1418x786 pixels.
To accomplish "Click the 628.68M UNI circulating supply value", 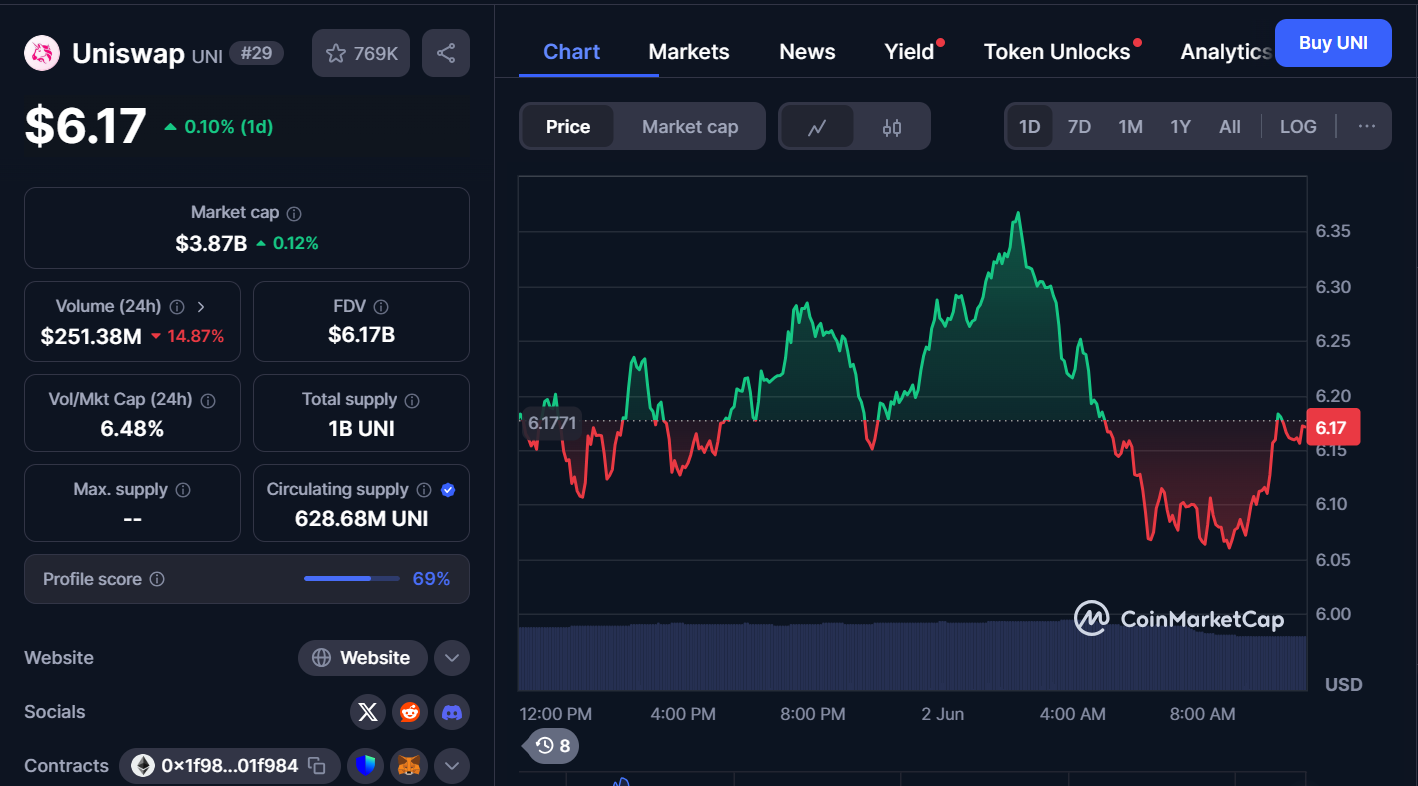I will coord(361,518).
